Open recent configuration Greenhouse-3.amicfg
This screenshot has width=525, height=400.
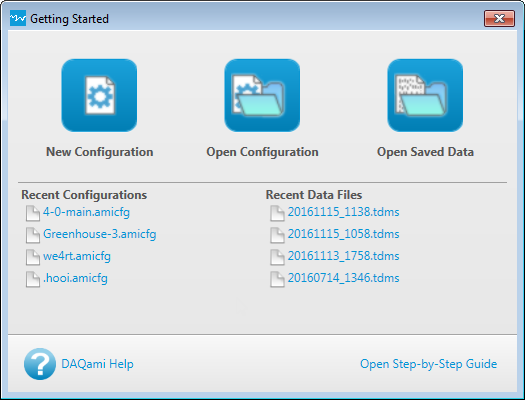pos(100,234)
